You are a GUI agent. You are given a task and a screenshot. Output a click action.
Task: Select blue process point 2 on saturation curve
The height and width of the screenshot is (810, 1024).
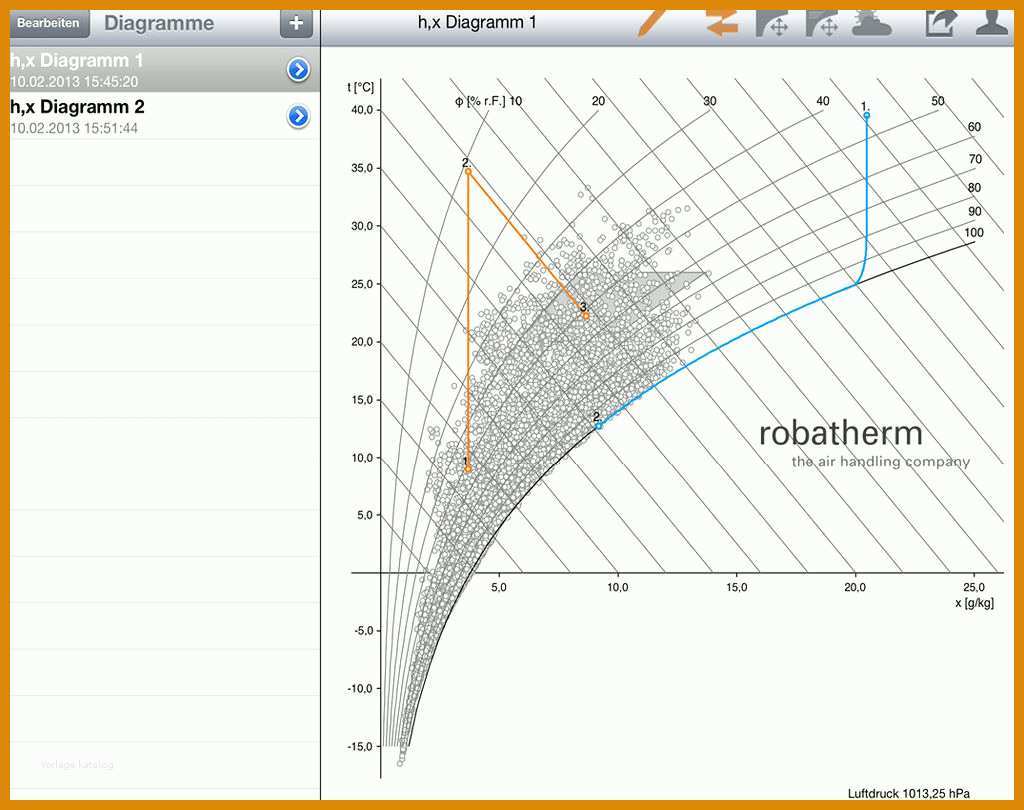[x=598, y=426]
